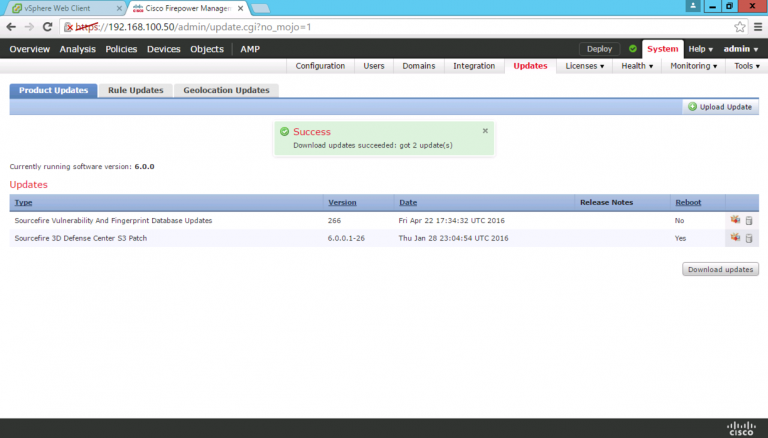Go back using browser back arrow

[x=11, y=27]
